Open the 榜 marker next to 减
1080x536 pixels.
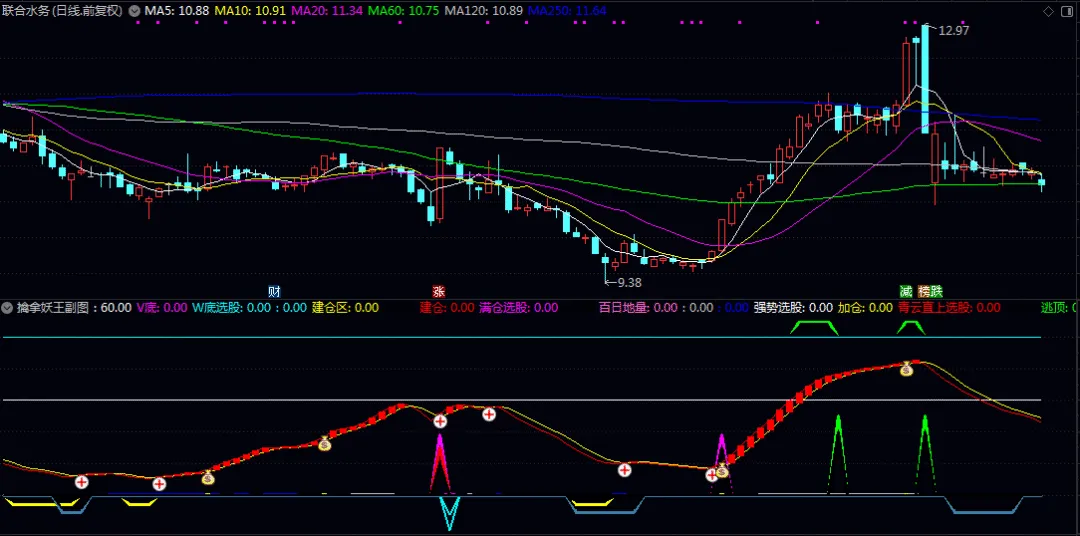coord(924,291)
